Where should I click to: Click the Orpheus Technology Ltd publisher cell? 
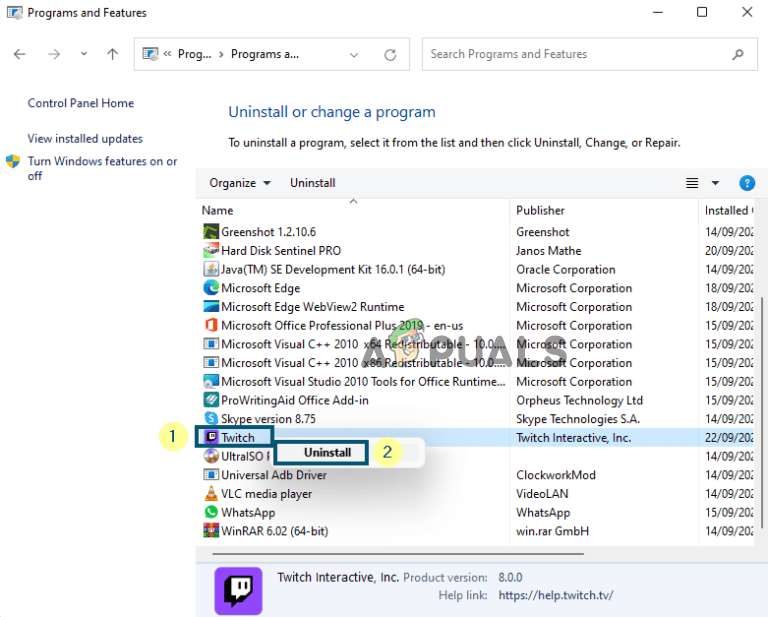click(579, 400)
